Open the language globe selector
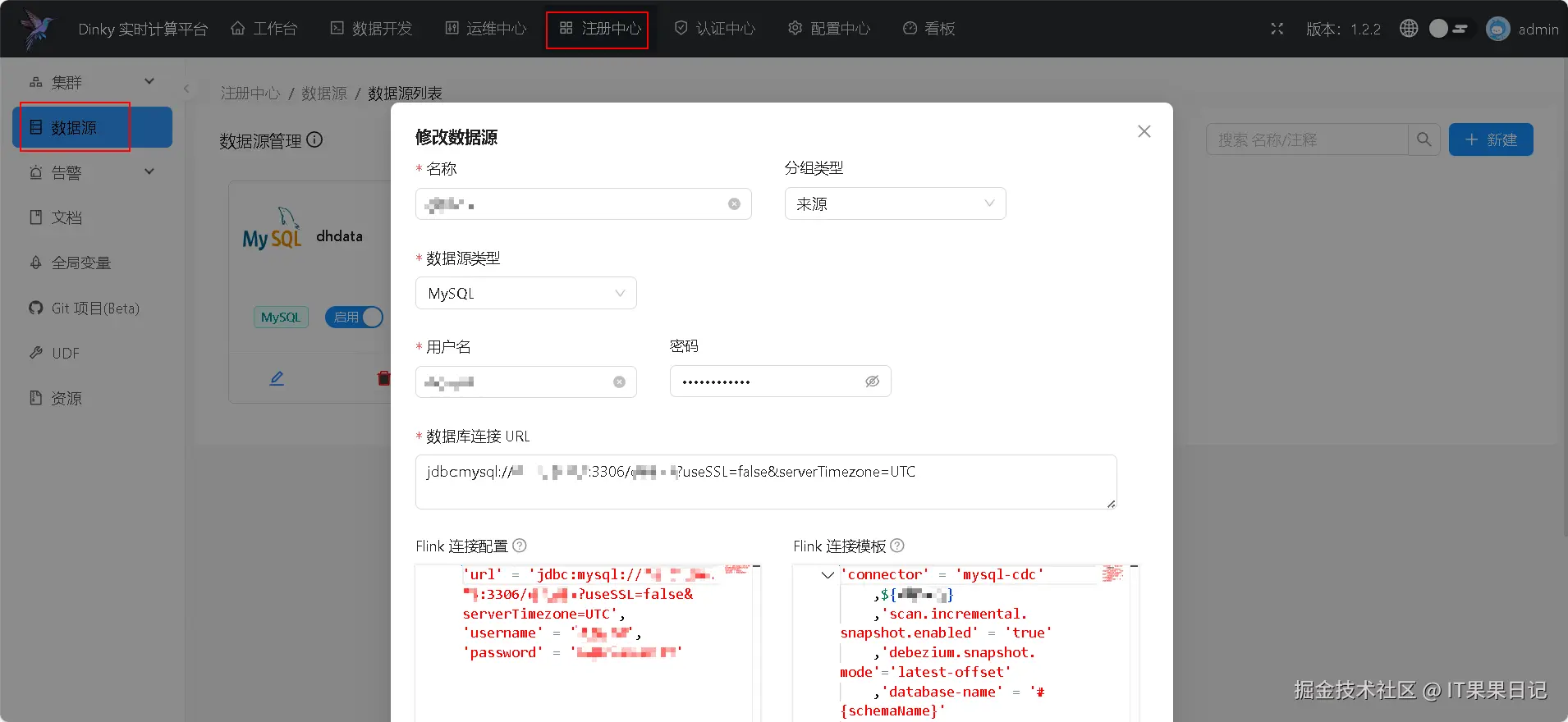This screenshot has height=722, width=1568. [1409, 29]
